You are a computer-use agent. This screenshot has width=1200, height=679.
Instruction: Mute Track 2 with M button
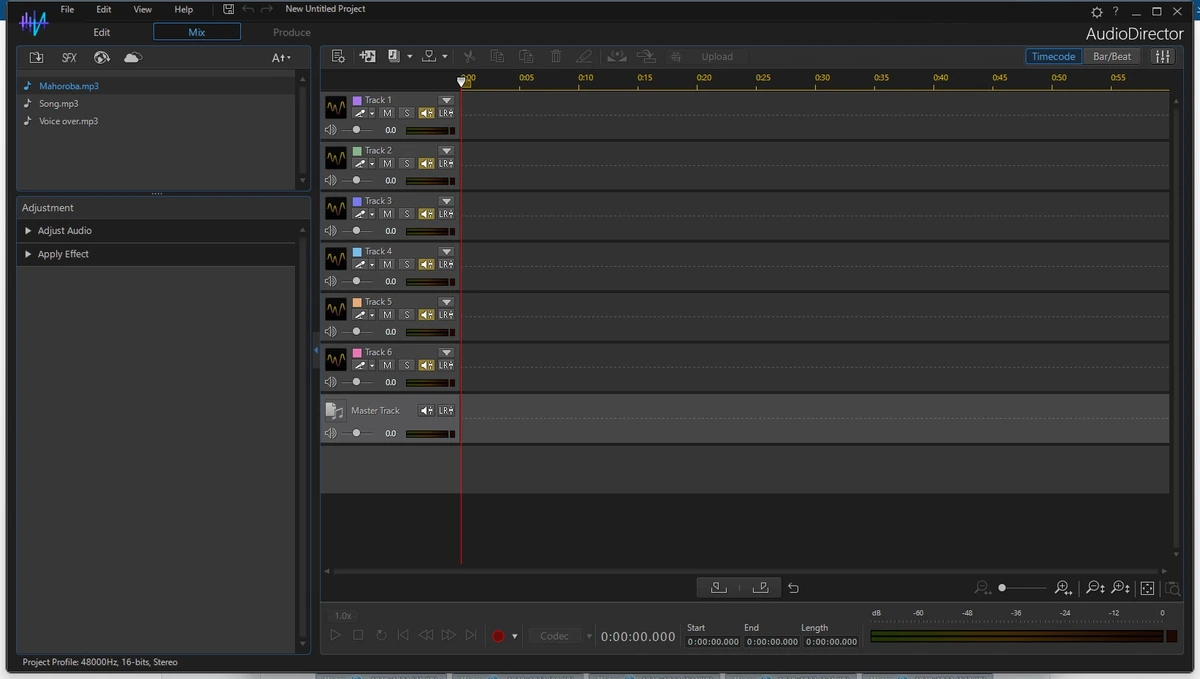[387, 163]
